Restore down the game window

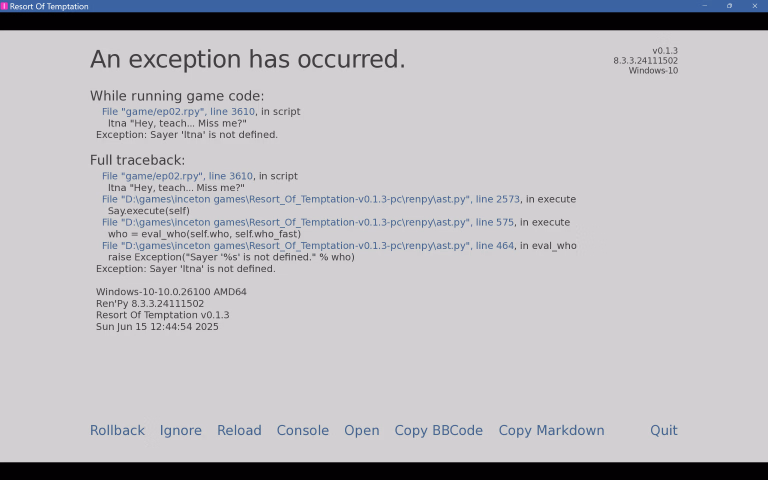tap(729, 6)
